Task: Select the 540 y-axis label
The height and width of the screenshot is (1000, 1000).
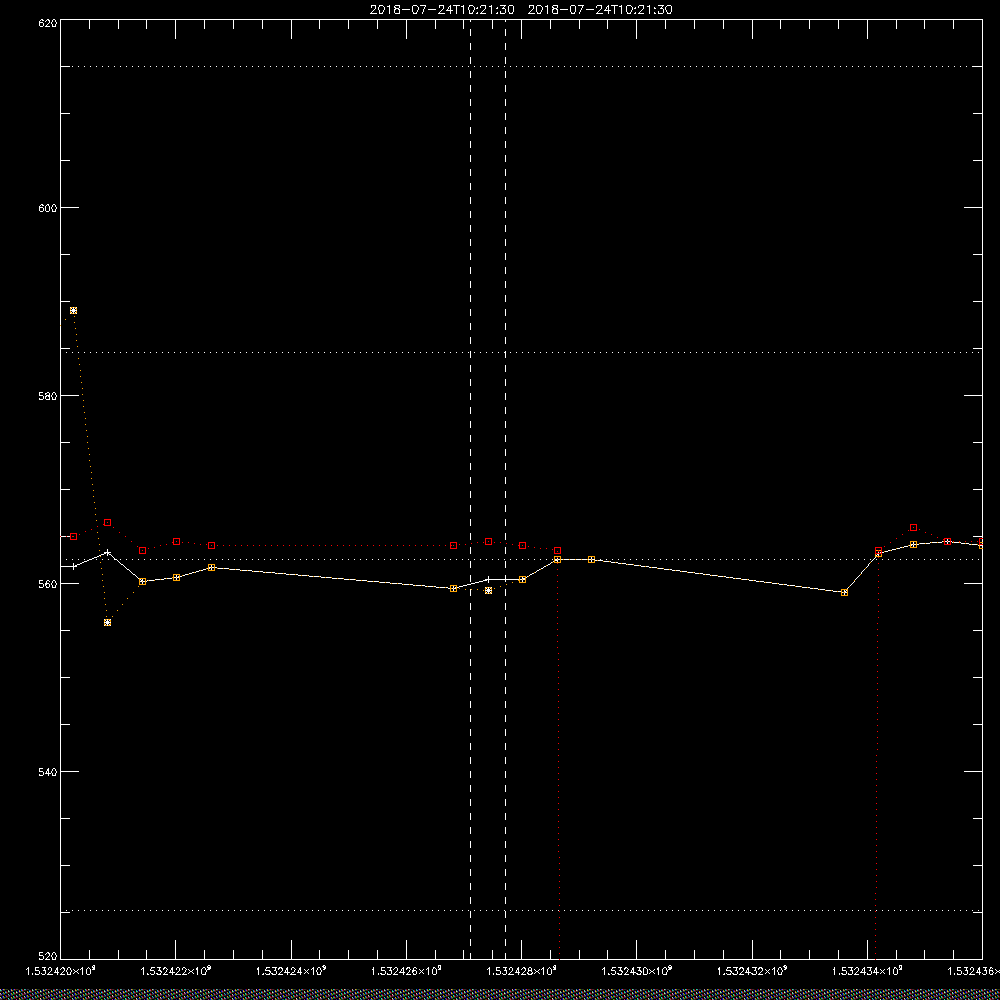Action: tap(48, 772)
